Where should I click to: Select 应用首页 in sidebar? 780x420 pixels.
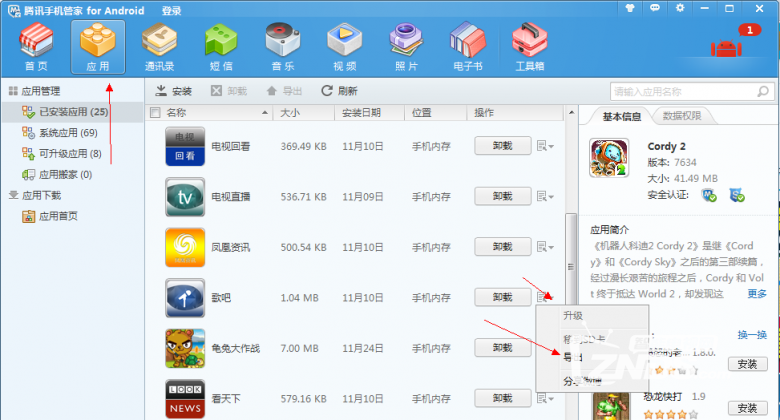(x=58, y=216)
